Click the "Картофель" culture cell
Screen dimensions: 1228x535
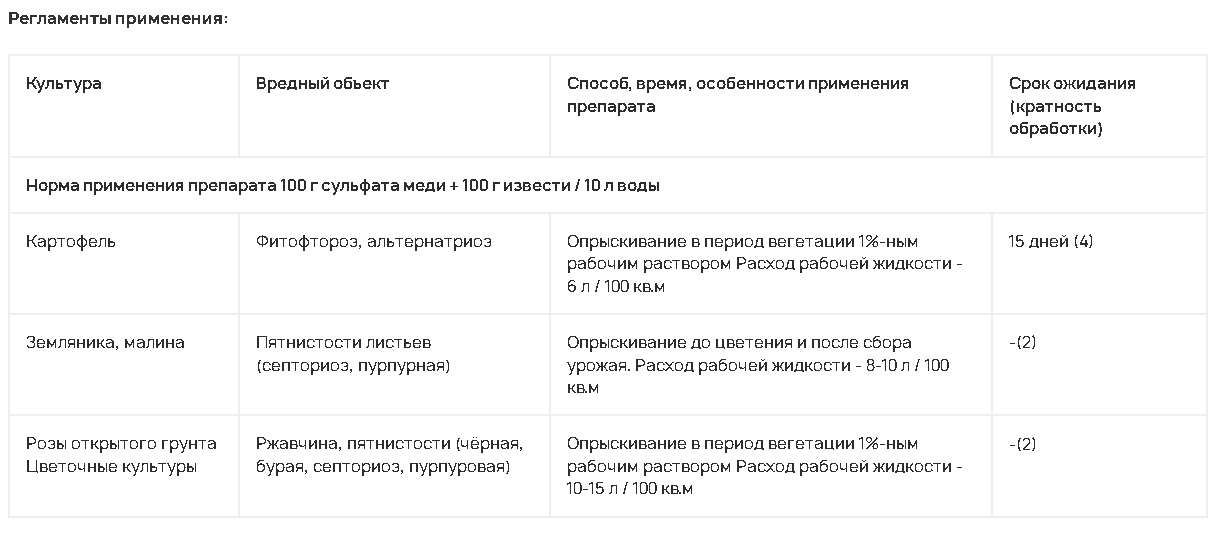tap(71, 242)
